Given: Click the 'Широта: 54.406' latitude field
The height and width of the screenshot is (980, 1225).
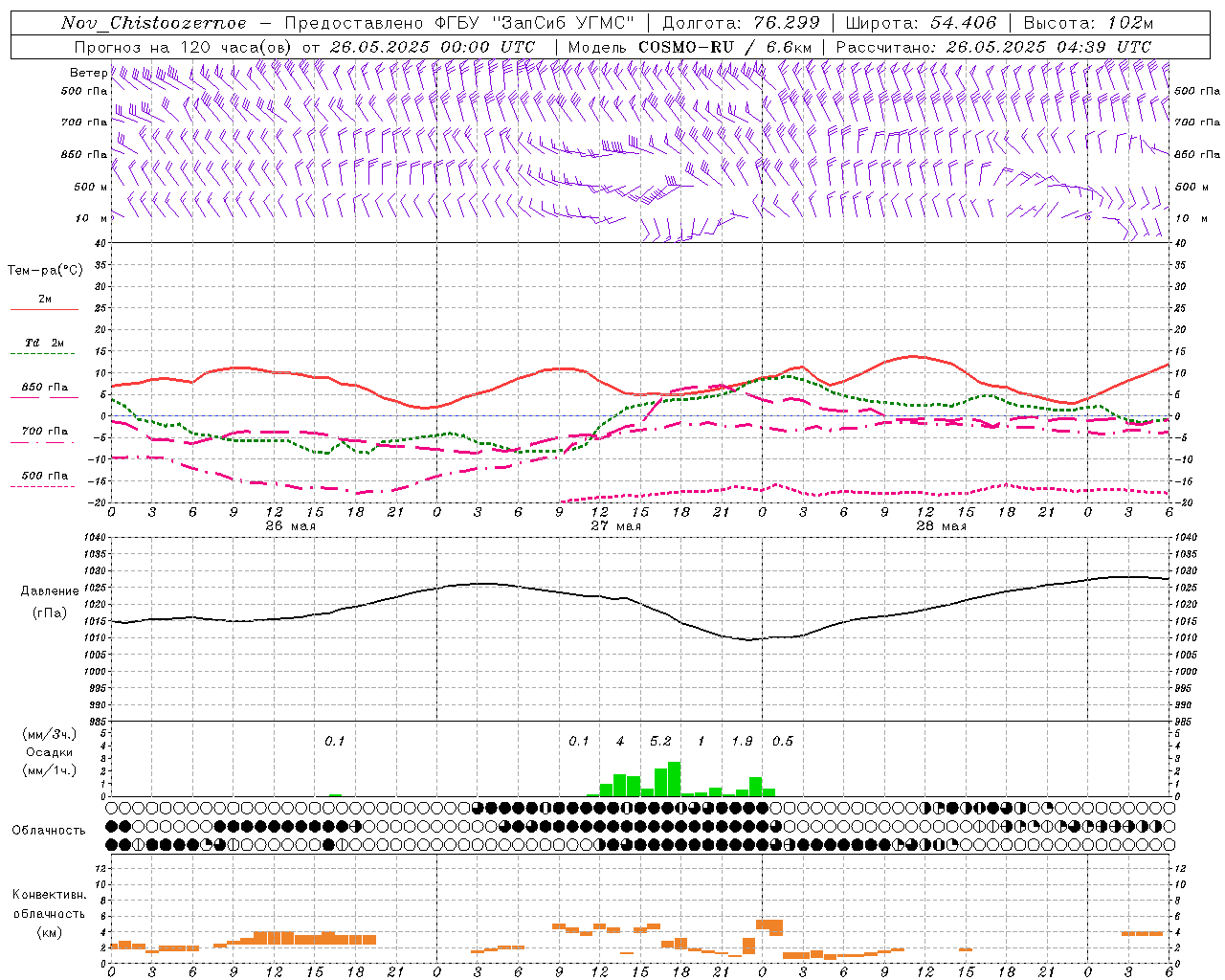Looking at the screenshot, I should [921, 23].
